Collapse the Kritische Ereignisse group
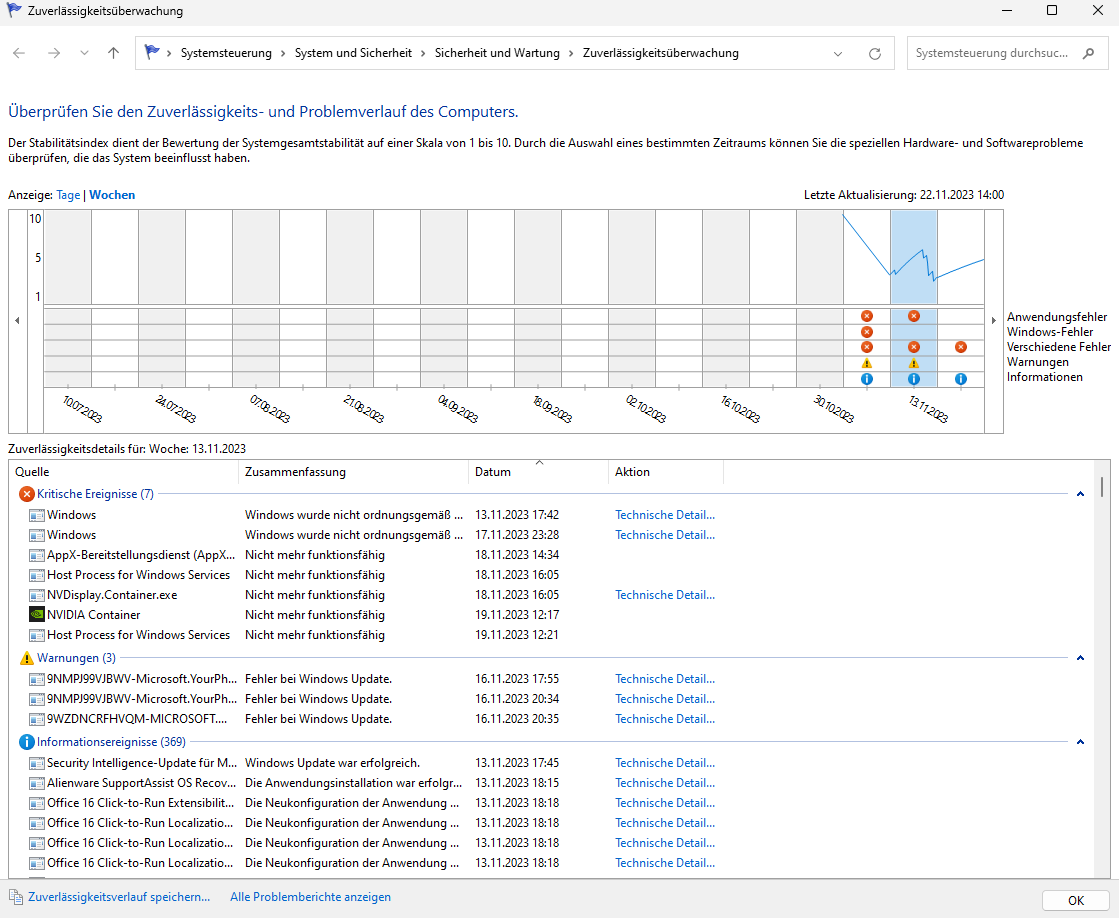 click(1080, 494)
